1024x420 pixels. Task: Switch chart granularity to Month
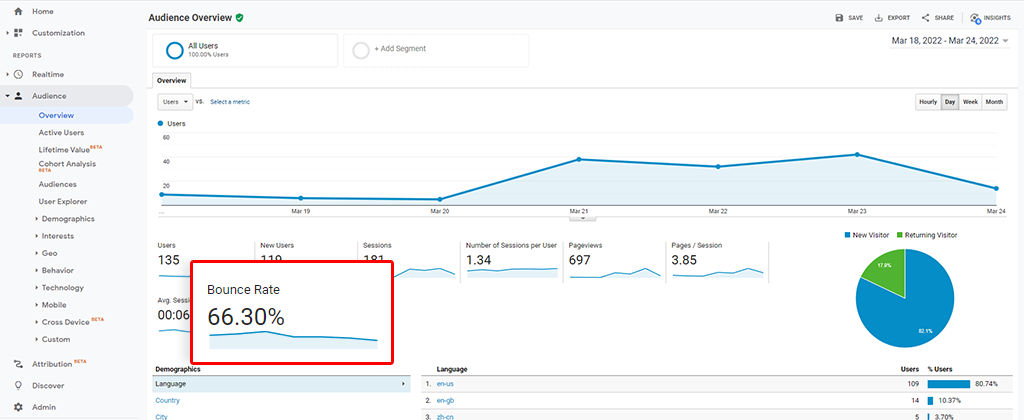click(x=994, y=102)
